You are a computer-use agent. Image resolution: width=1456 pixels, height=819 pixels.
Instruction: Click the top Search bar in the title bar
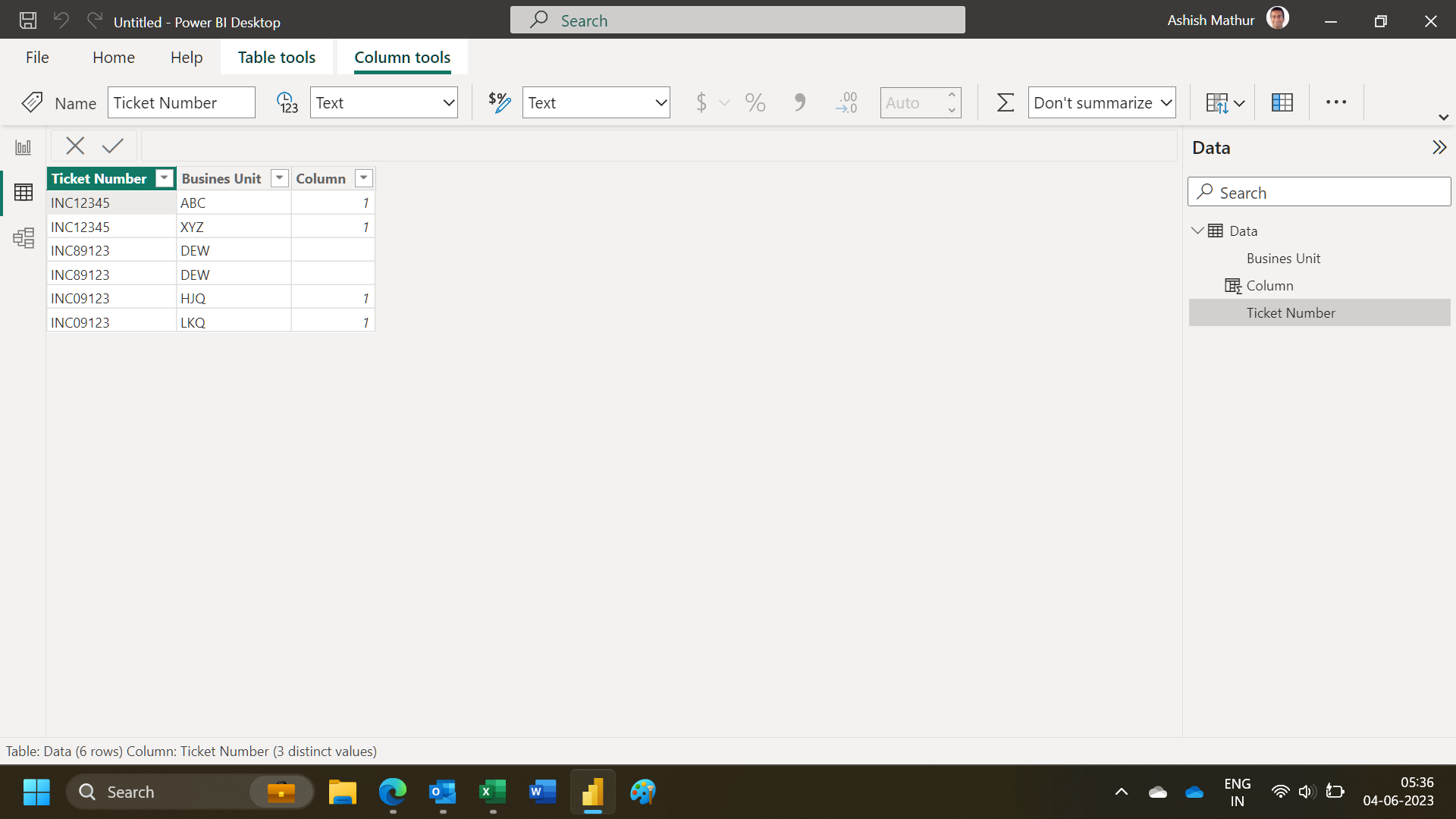pos(738,20)
